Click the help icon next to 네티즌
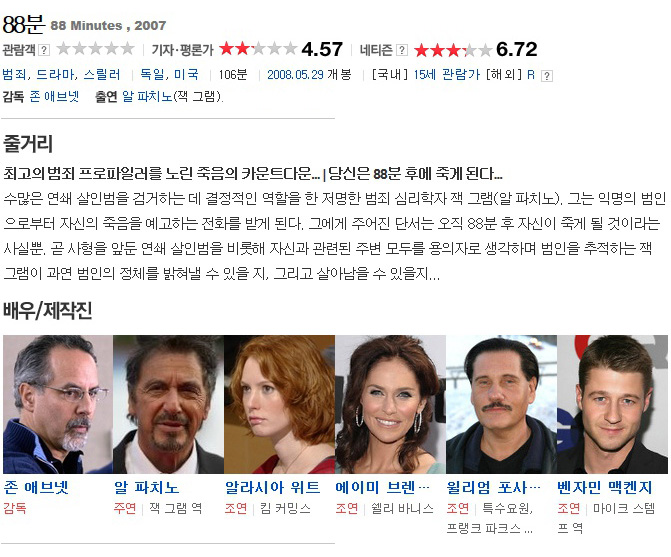This screenshot has height=557, width=671. 402,50
